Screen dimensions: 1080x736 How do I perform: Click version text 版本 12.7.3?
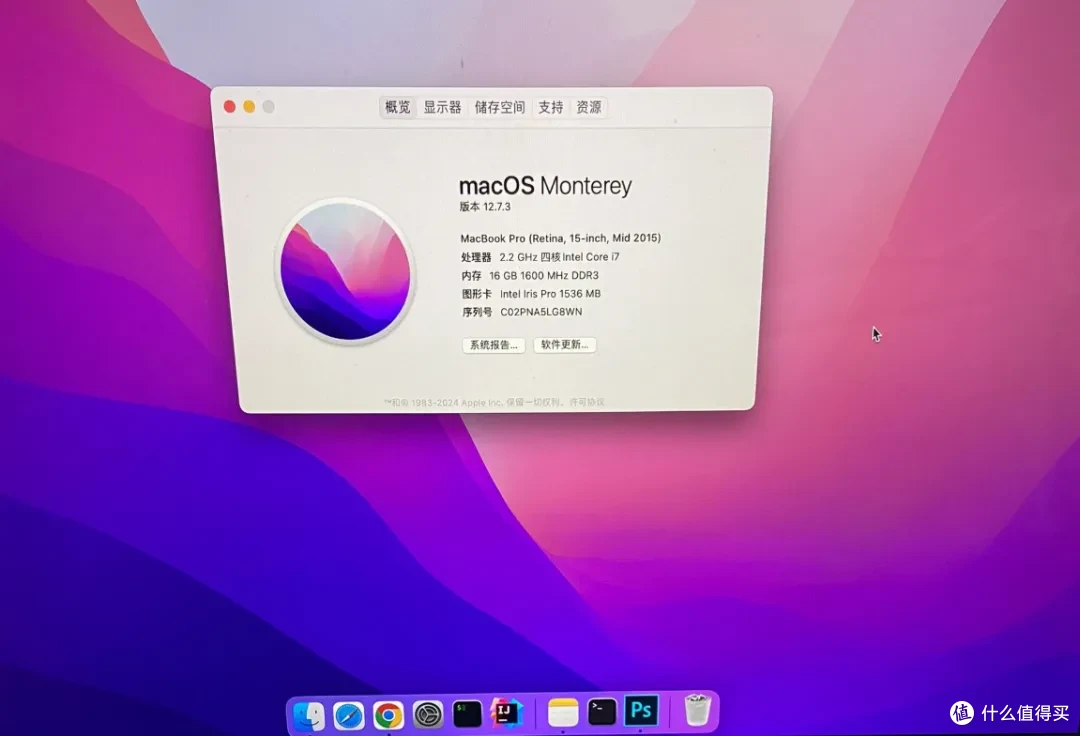pos(485,207)
